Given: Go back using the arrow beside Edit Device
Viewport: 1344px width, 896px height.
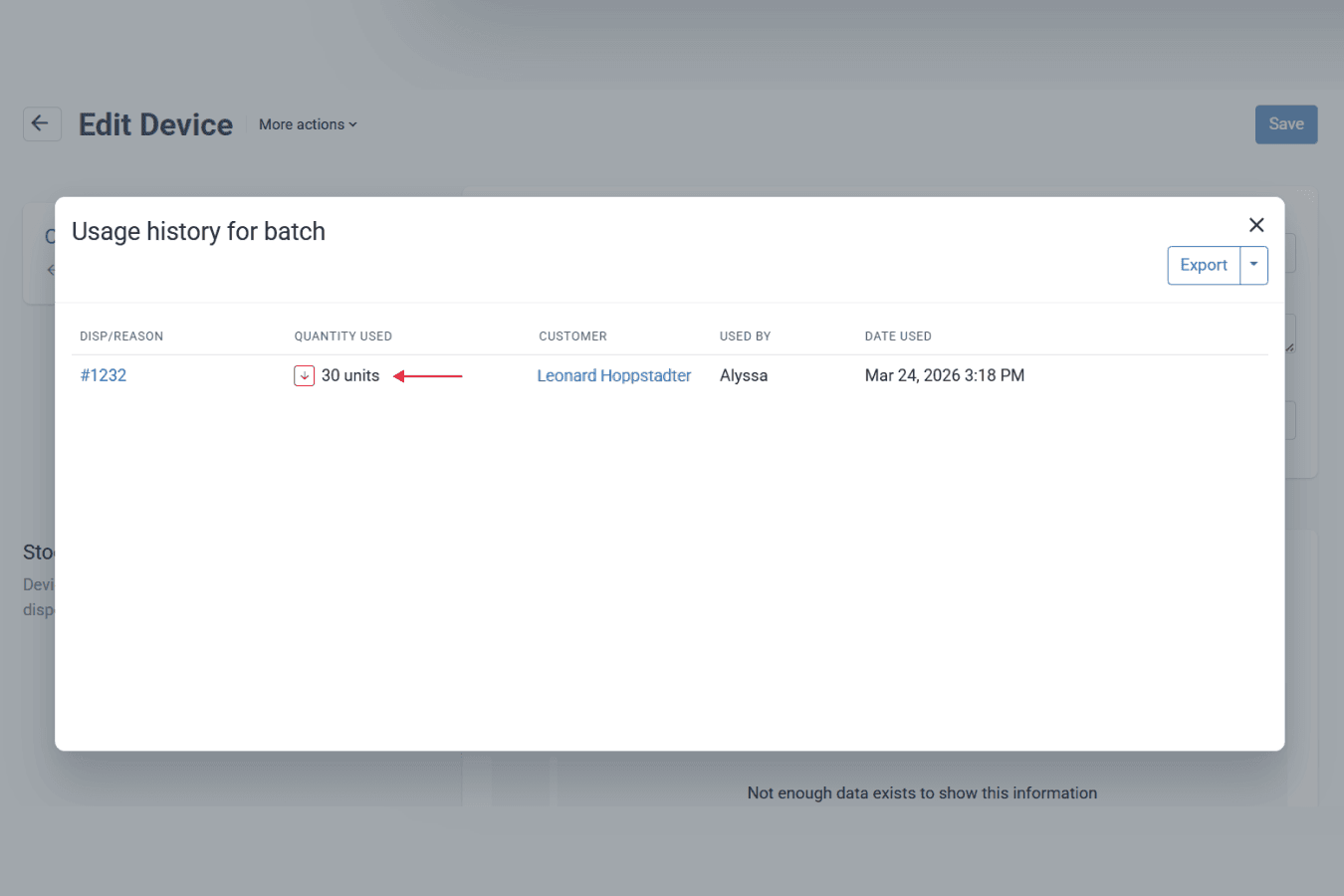Looking at the screenshot, I should tap(42, 124).
